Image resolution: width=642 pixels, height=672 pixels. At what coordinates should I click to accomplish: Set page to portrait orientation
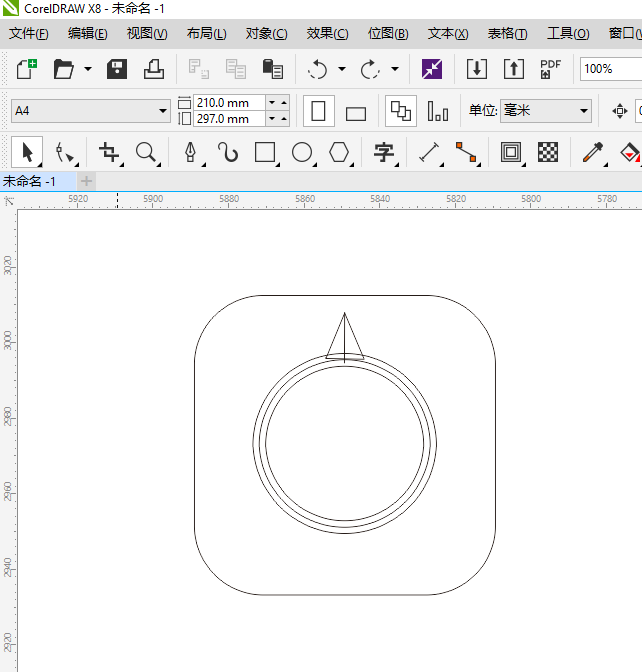[x=319, y=111]
